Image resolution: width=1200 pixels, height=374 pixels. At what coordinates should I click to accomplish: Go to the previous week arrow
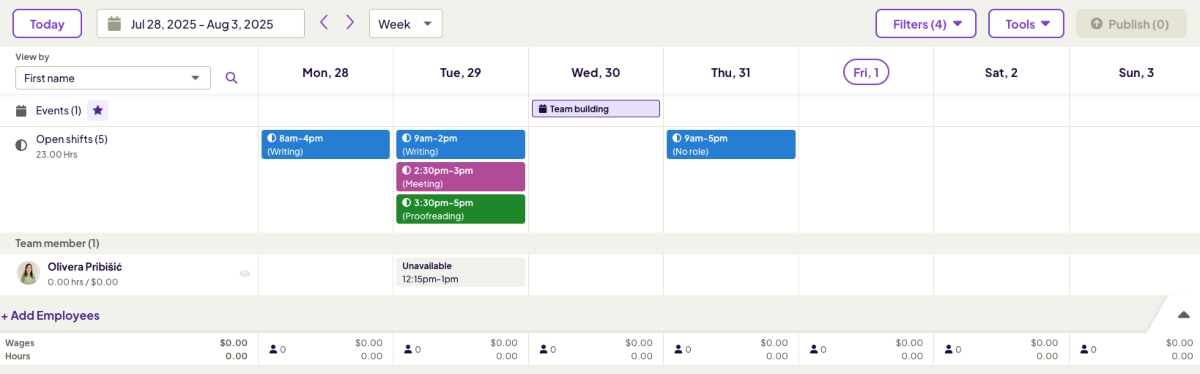[x=324, y=22]
